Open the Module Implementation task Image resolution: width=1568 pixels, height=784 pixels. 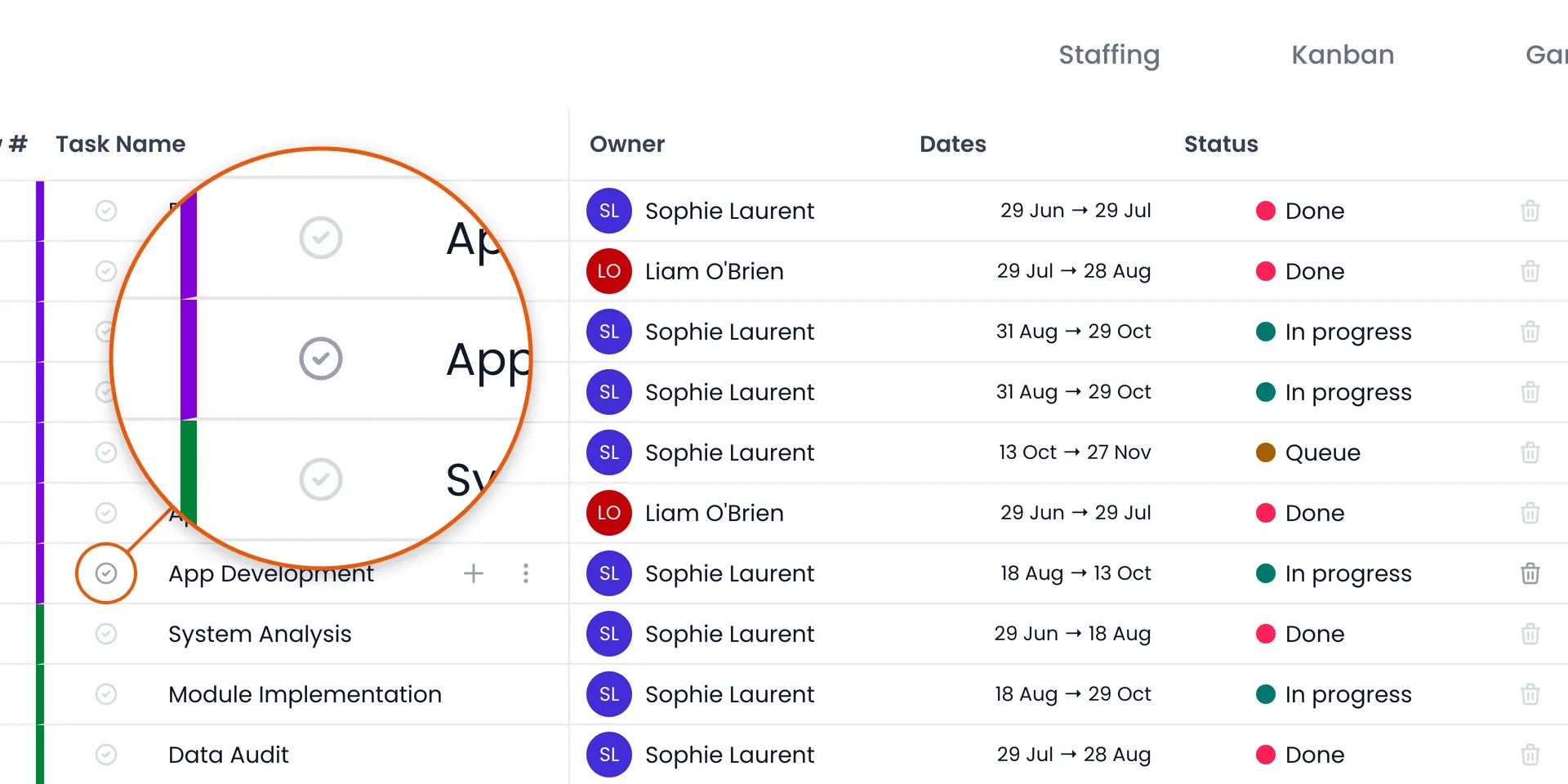click(305, 694)
